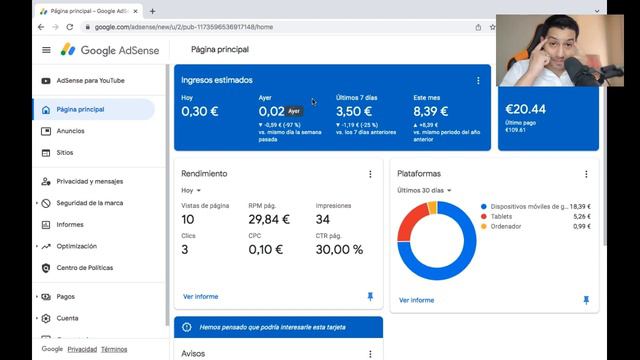This screenshot has width=640, height=360.
Task: Open the hamburger main menu
Action: (46, 50)
